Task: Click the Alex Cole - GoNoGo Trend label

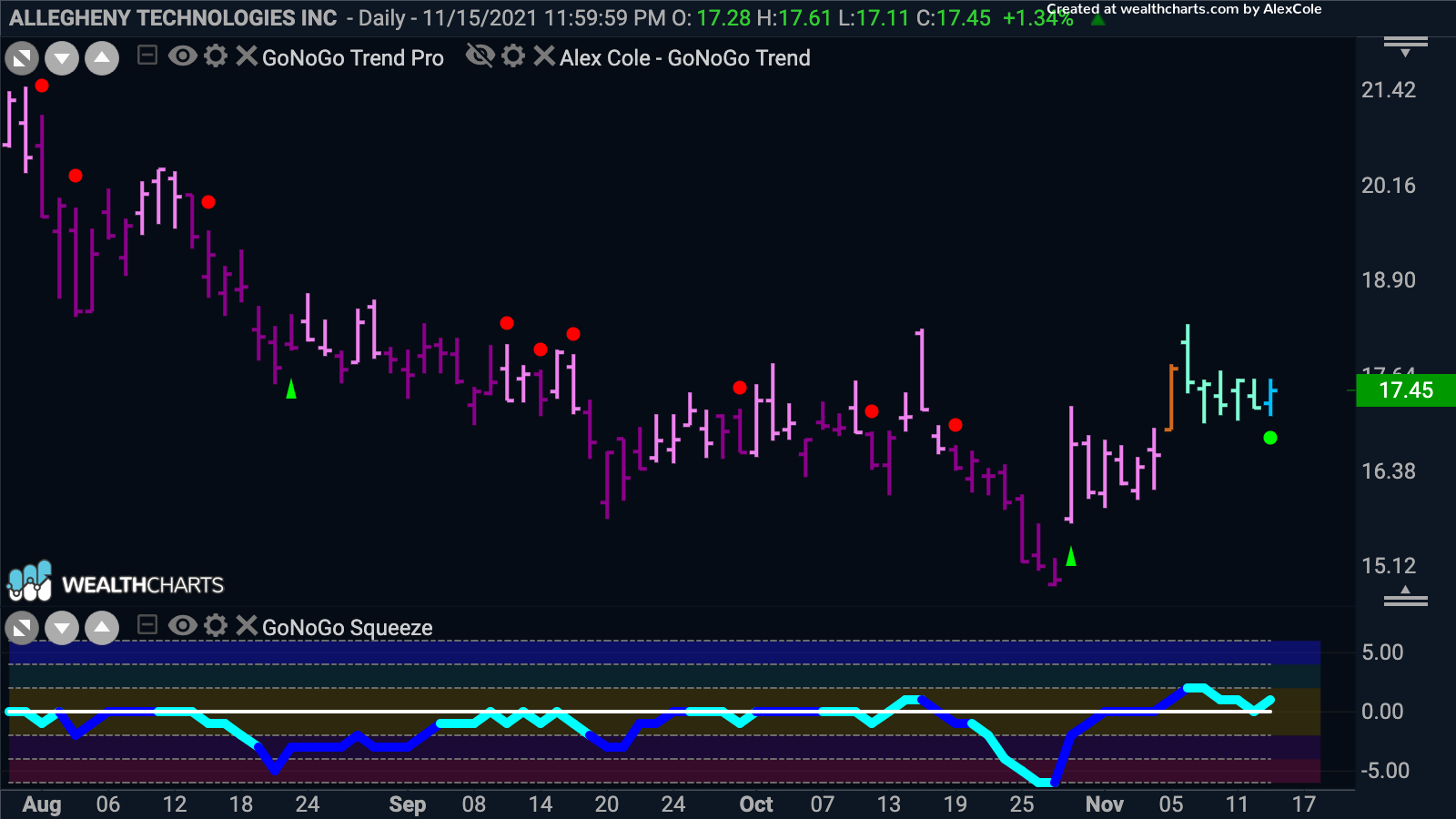Action: (x=684, y=58)
